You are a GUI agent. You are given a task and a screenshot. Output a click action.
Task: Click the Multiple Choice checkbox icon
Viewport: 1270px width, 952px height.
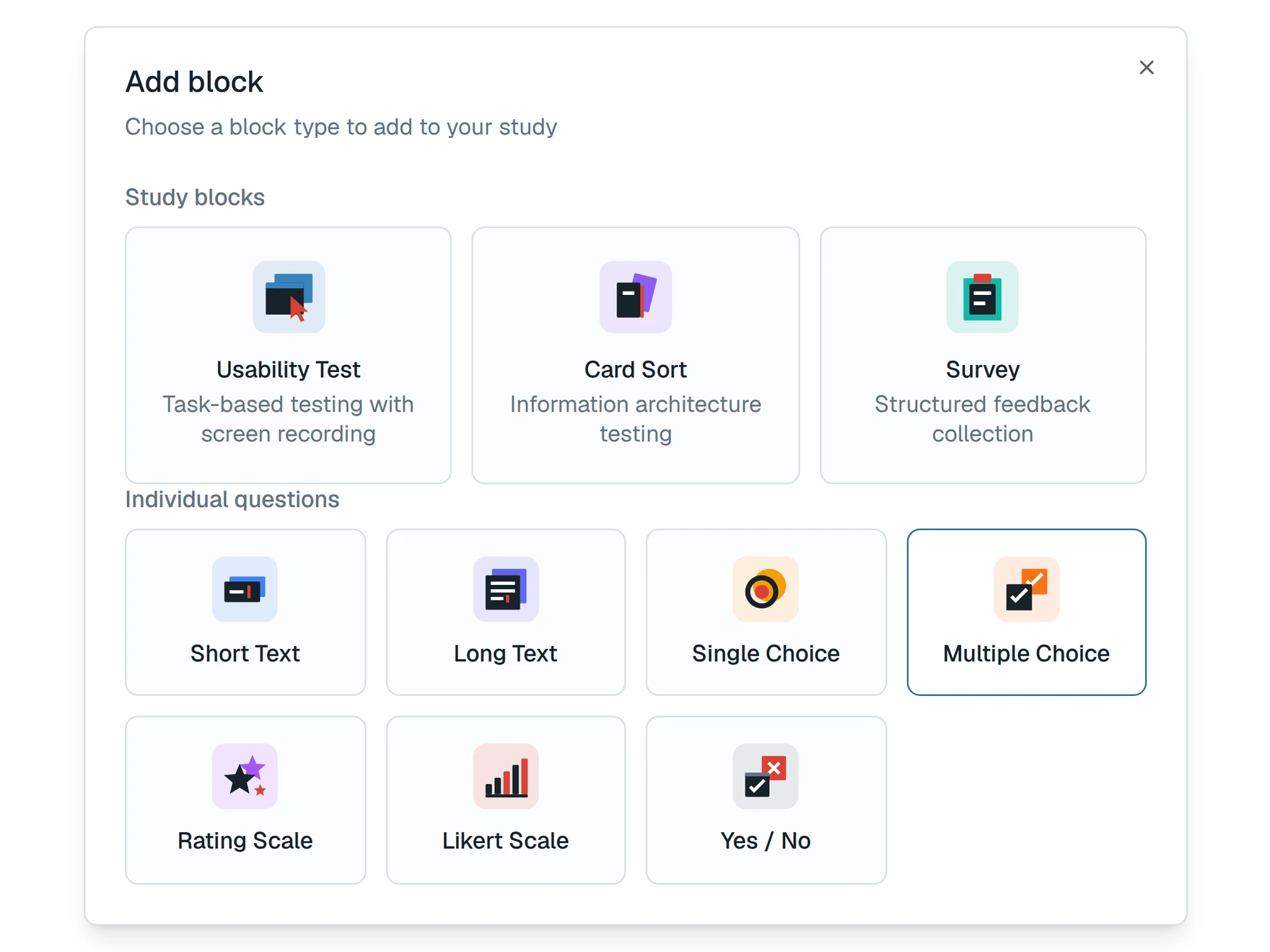[x=1026, y=589]
